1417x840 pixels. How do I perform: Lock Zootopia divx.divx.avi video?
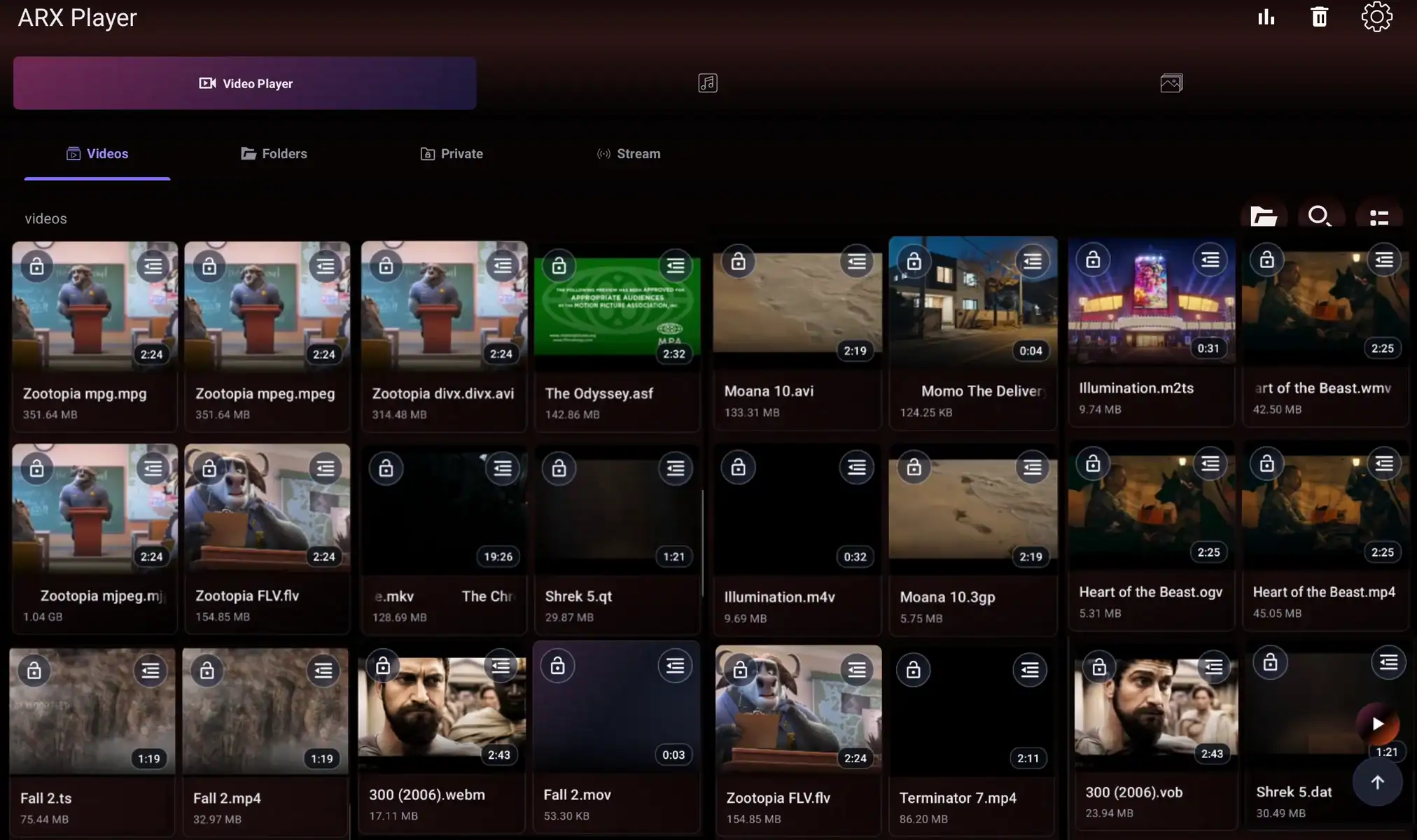pos(386,266)
